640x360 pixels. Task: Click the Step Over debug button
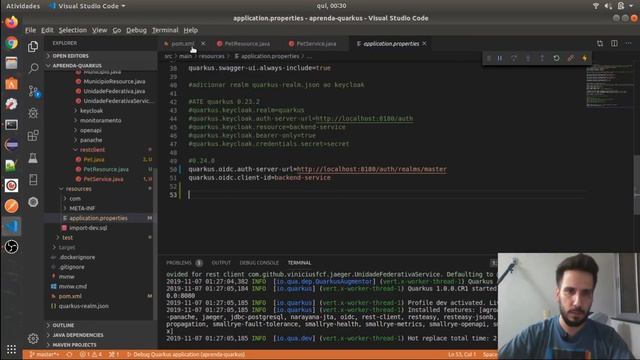click(x=514, y=58)
